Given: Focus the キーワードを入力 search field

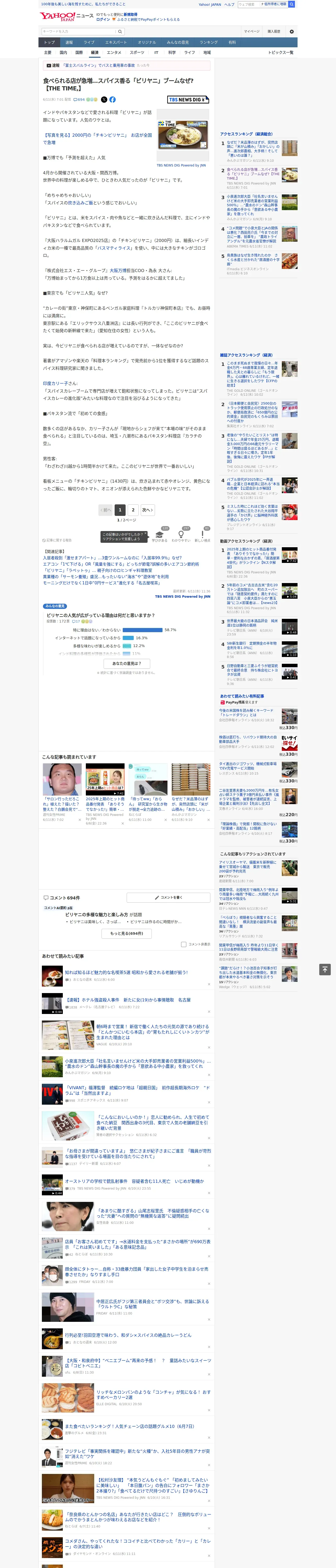Looking at the screenshot, I should [x=79, y=32].
